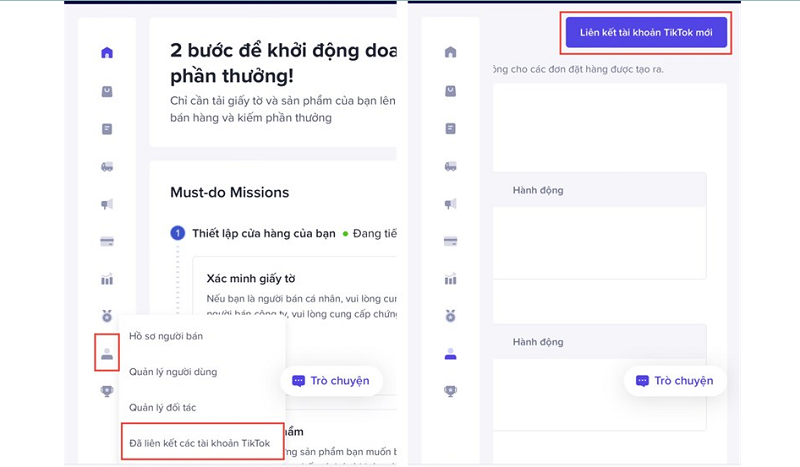Click the Finance card icon in left sidebar

pos(107,241)
